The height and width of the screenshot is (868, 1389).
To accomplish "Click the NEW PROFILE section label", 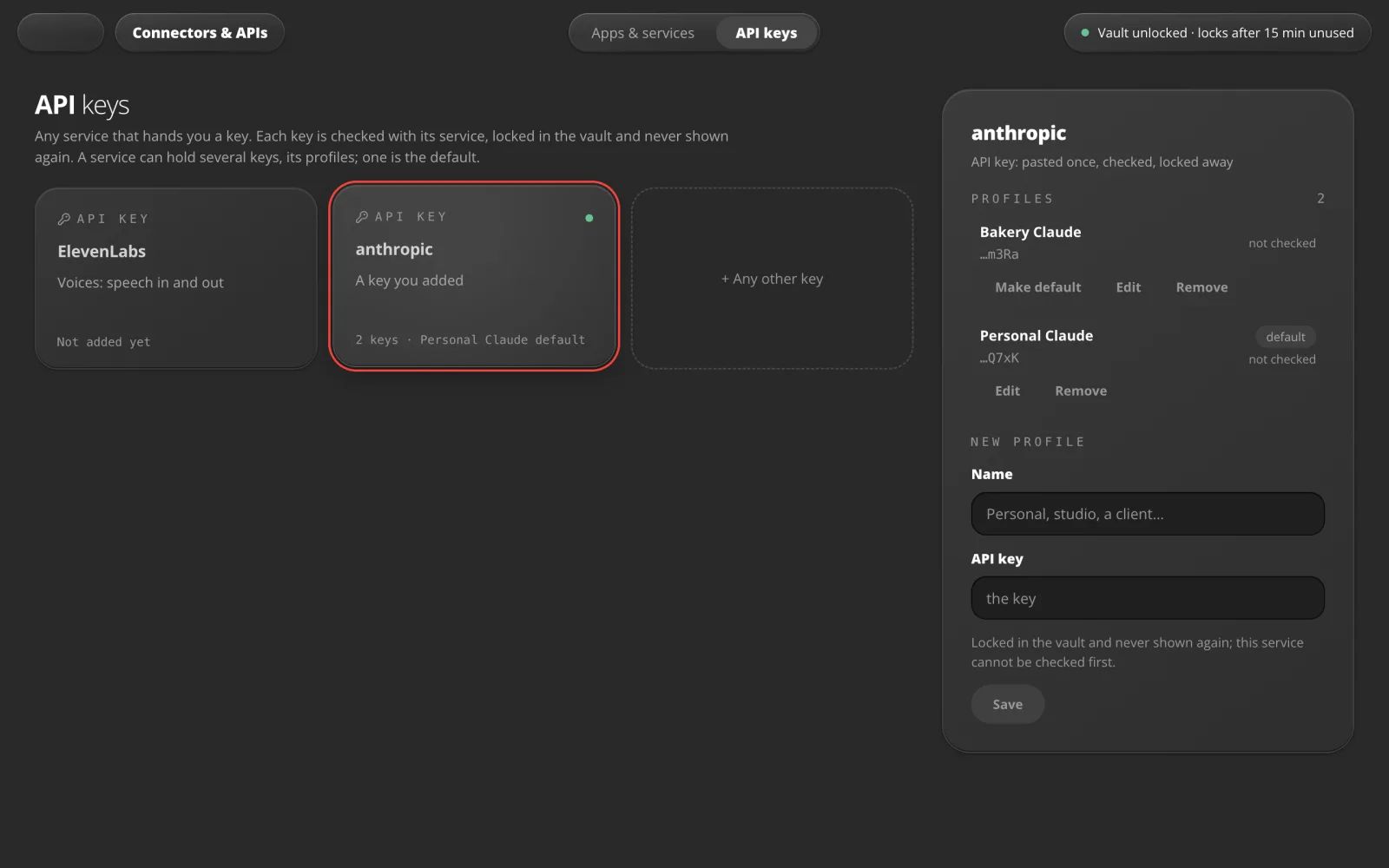I will [1028, 442].
